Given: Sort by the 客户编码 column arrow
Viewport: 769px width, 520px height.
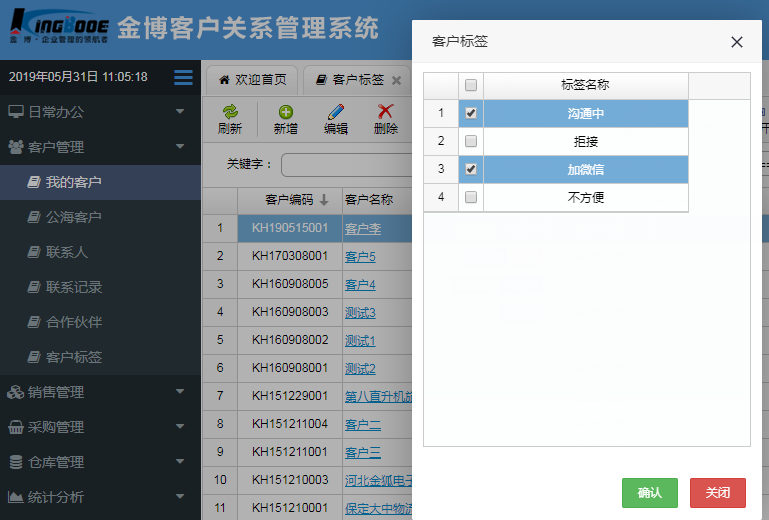Looking at the screenshot, I should click(x=324, y=200).
